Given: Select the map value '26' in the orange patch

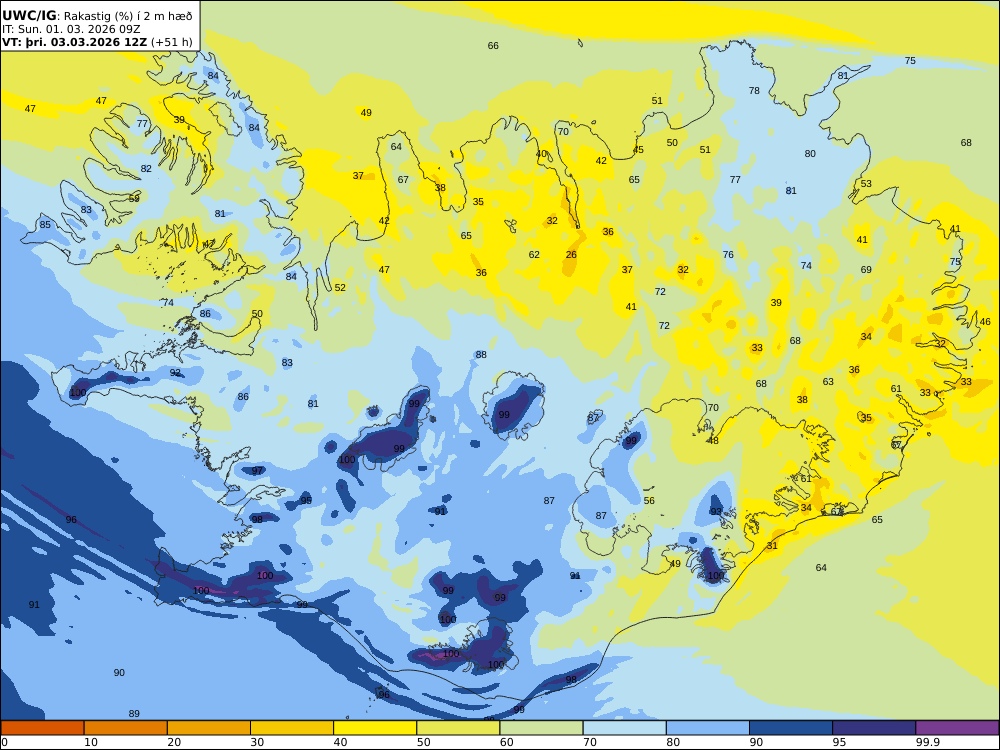Looking at the screenshot, I should [571, 255].
